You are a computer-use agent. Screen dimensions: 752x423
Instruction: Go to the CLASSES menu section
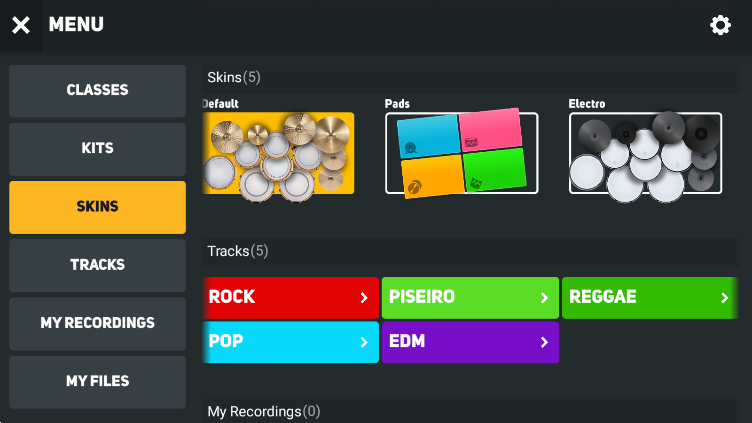97,91
